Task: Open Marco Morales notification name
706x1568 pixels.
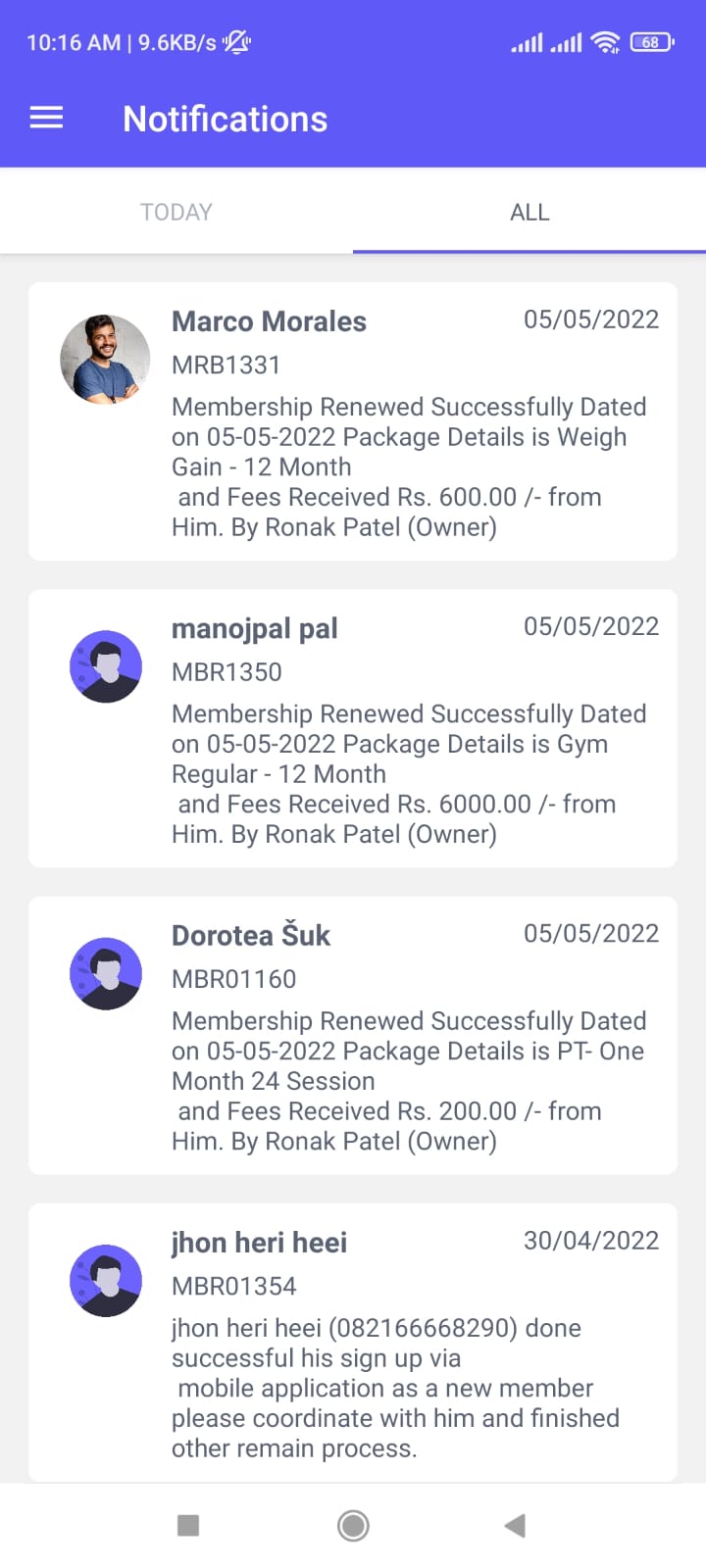Action: click(x=269, y=321)
